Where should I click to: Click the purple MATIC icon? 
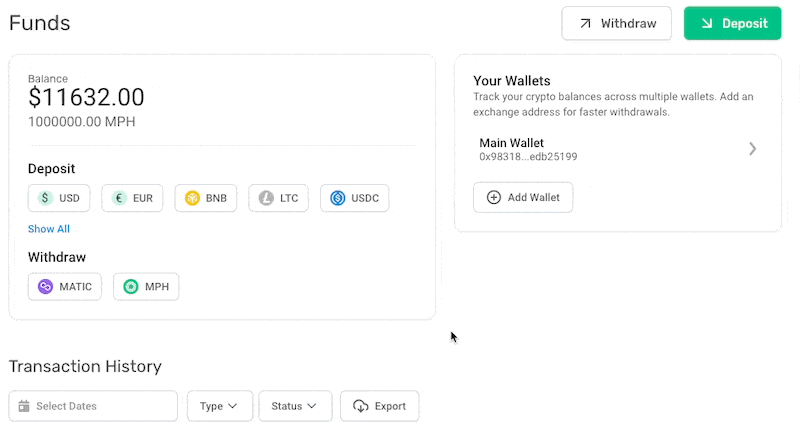coord(45,287)
